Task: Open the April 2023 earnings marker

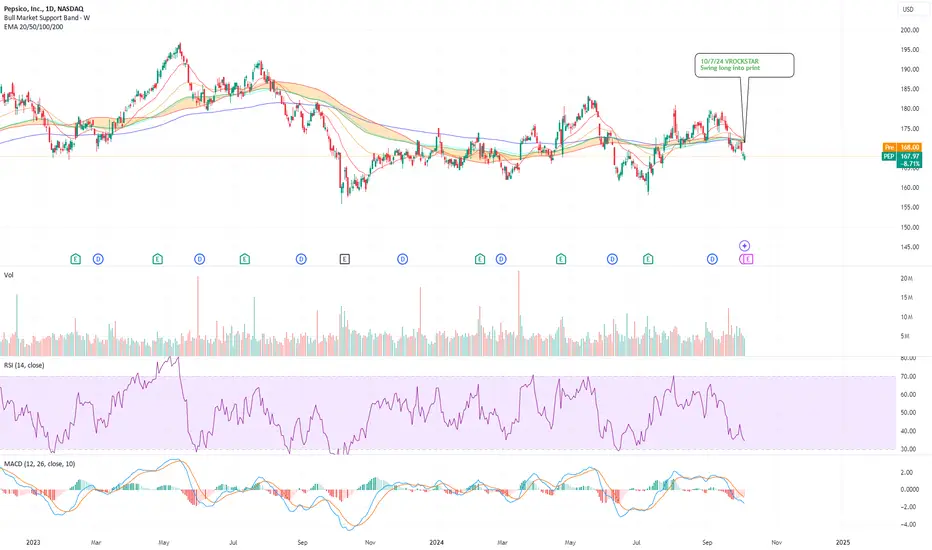Action: [x=158, y=259]
